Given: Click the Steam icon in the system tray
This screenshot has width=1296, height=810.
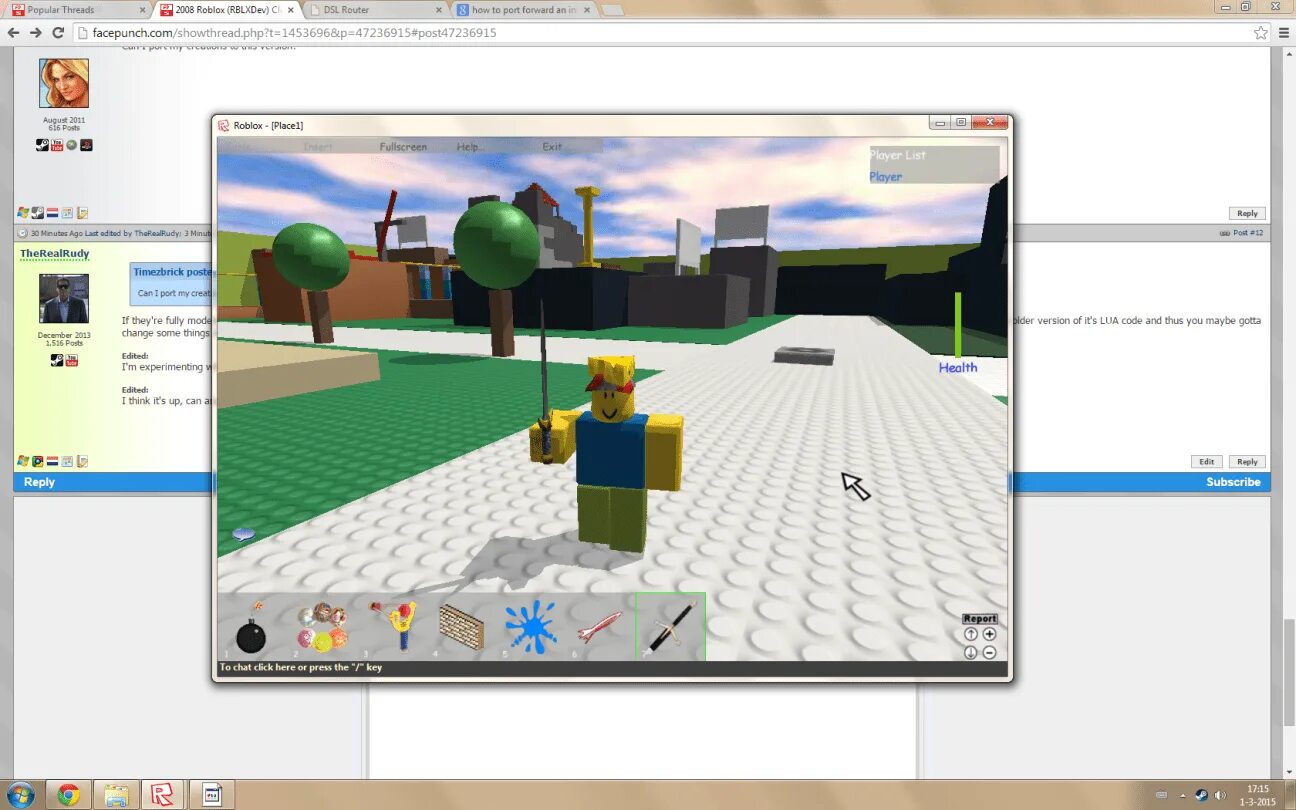Looking at the screenshot, I should coord(1202,795).
